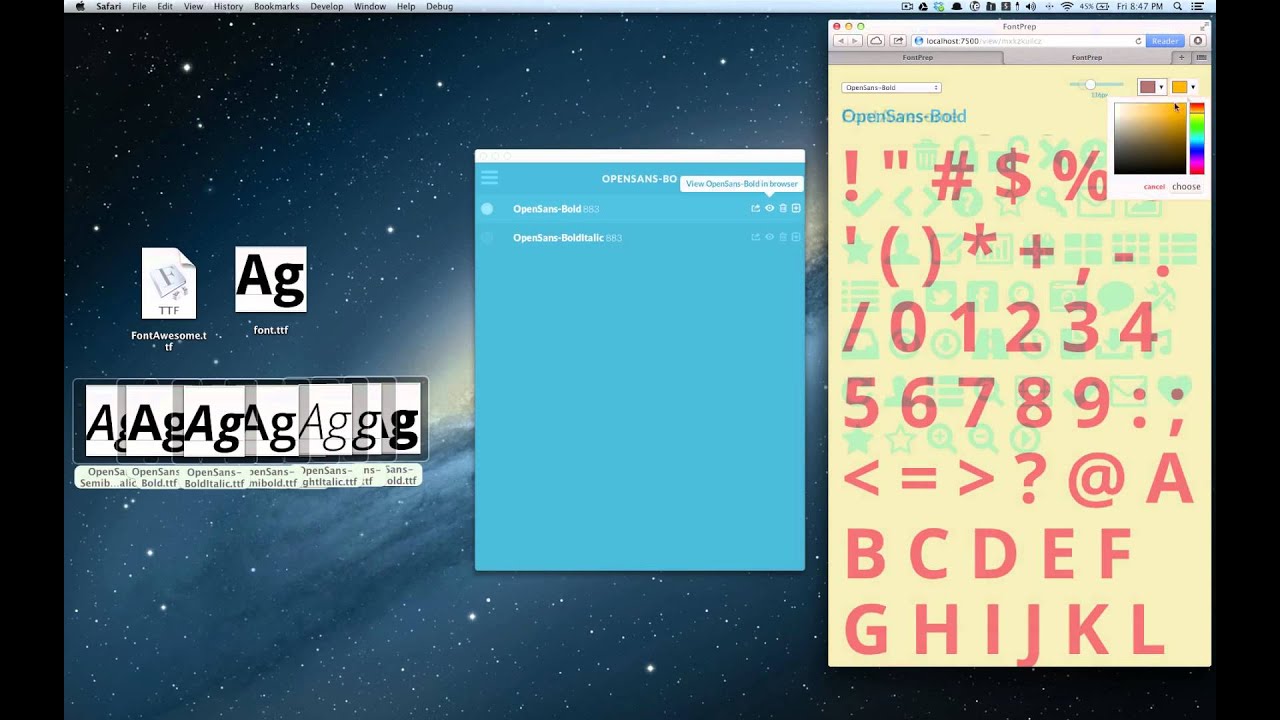Pick a shade in the color gradient square

(x=1150, y=138)
